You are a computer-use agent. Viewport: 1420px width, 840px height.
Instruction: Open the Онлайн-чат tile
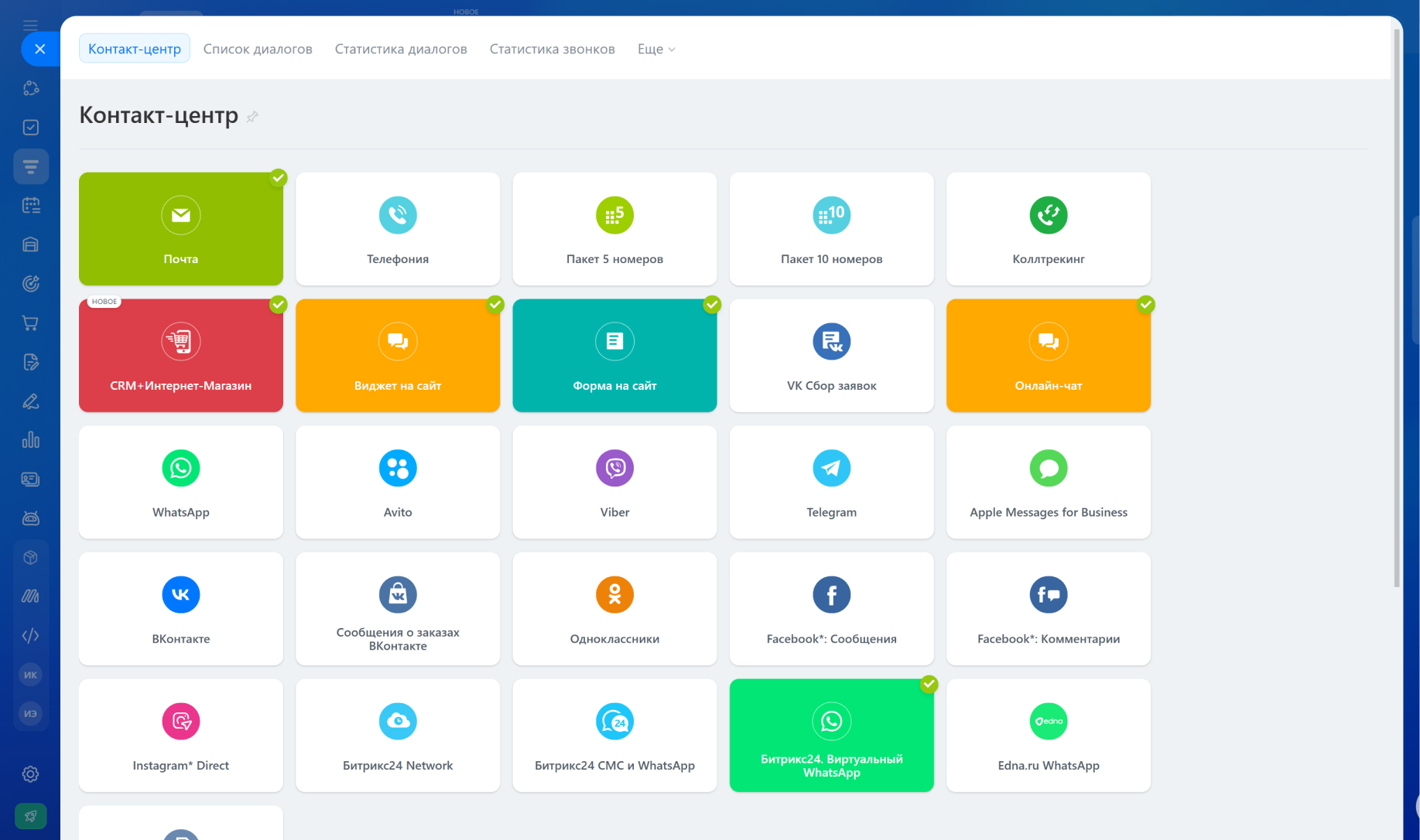click(x=1049, y=356)
